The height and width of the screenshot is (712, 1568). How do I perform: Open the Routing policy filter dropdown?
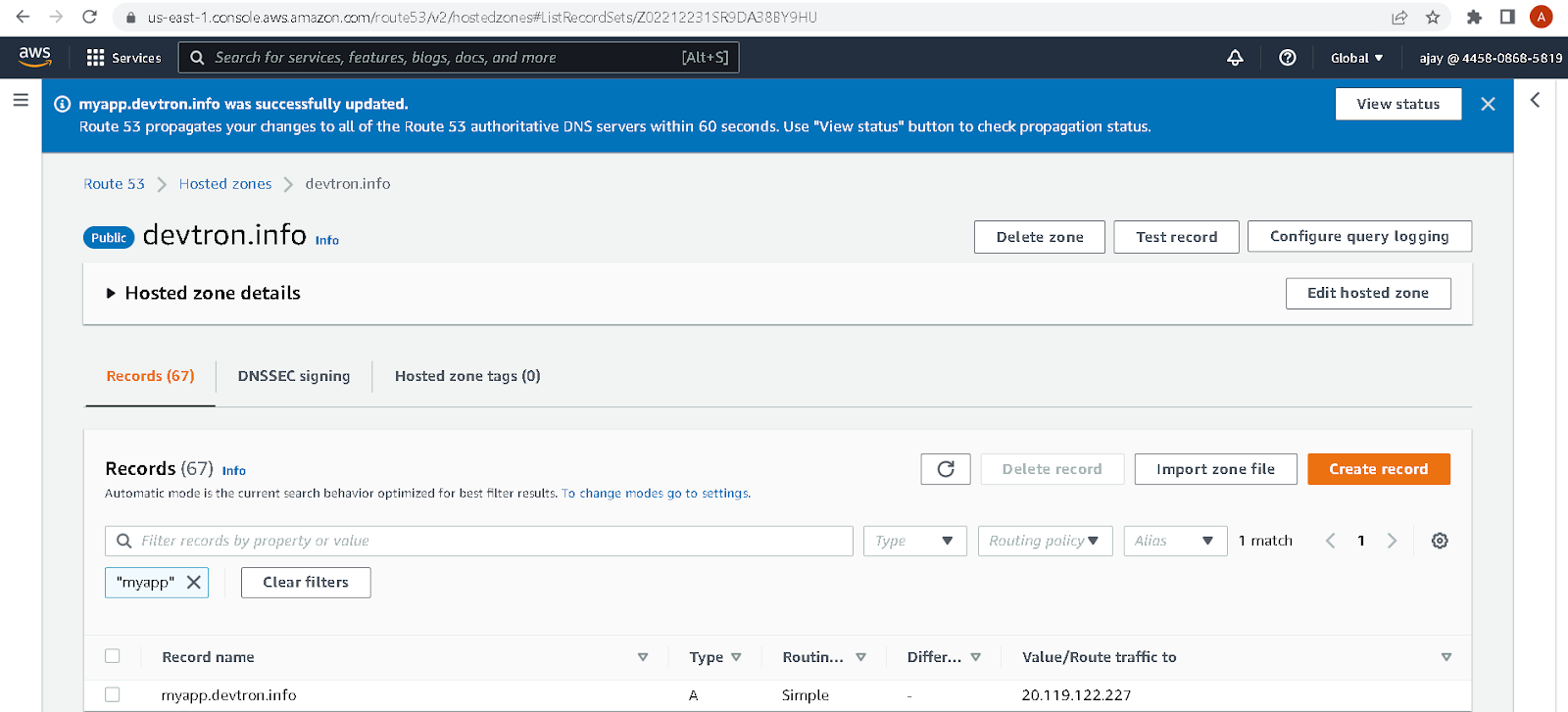click(1045, 541)
